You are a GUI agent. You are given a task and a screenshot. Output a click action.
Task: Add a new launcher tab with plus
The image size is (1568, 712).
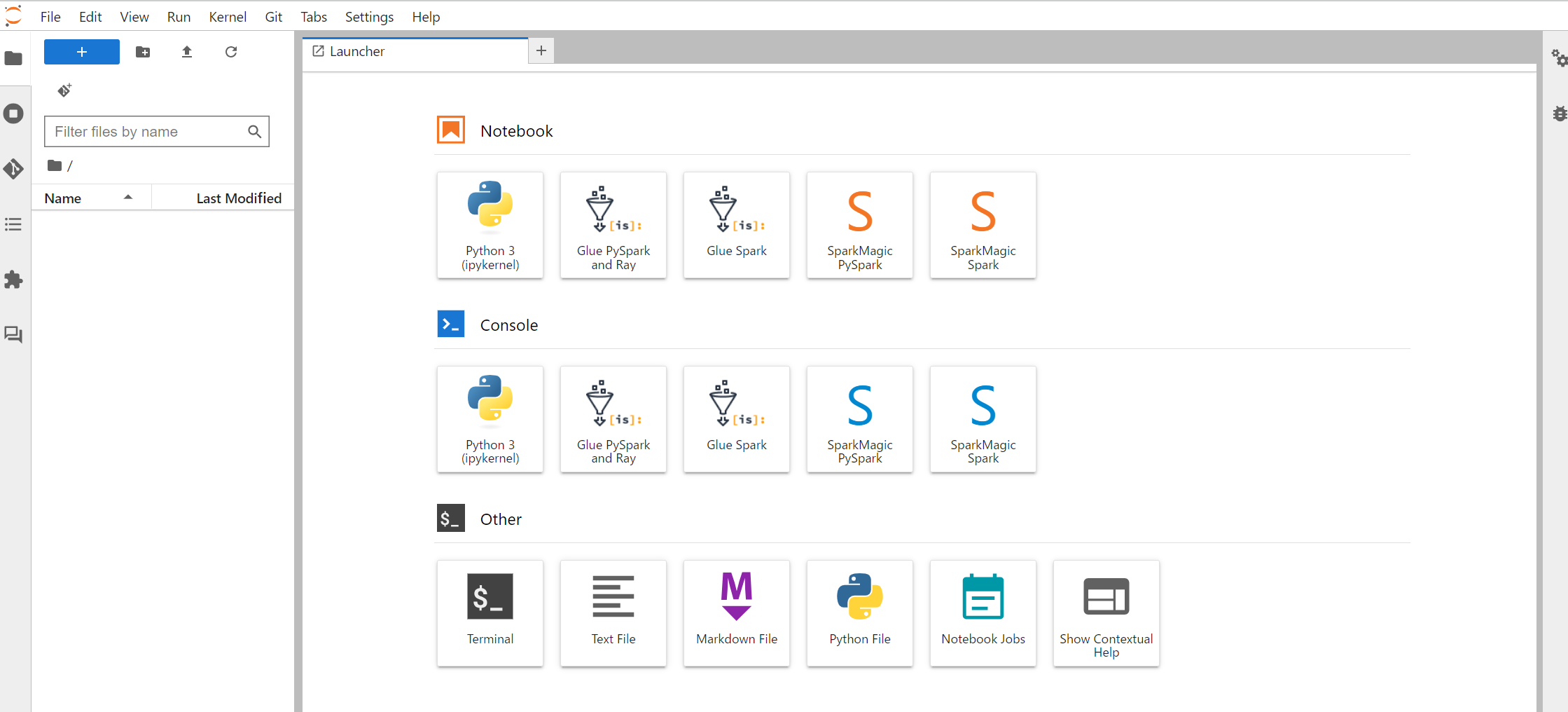(x=541, y=50)
